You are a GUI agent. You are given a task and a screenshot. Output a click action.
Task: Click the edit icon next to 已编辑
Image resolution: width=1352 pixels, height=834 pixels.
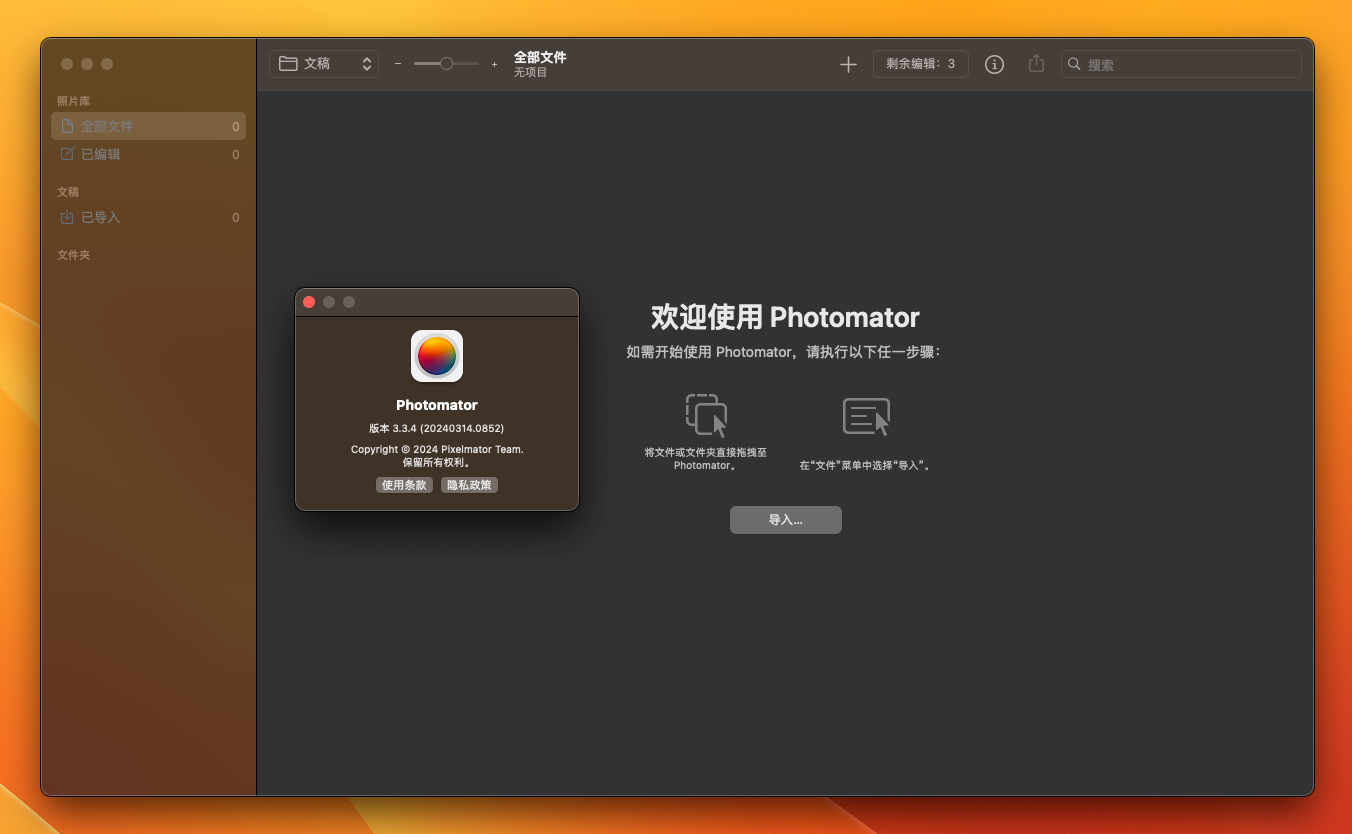[x=67, y=154]
